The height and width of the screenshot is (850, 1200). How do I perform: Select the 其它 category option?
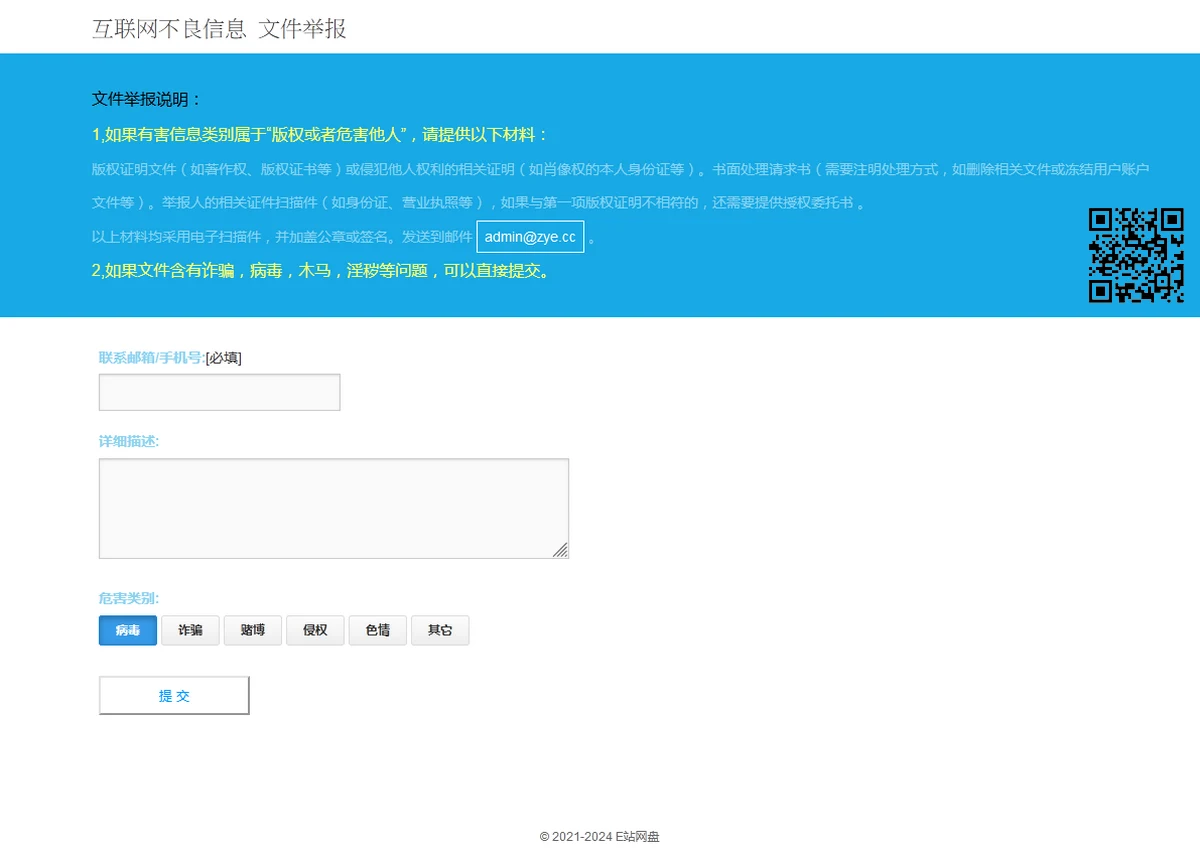tap(440, 630)
